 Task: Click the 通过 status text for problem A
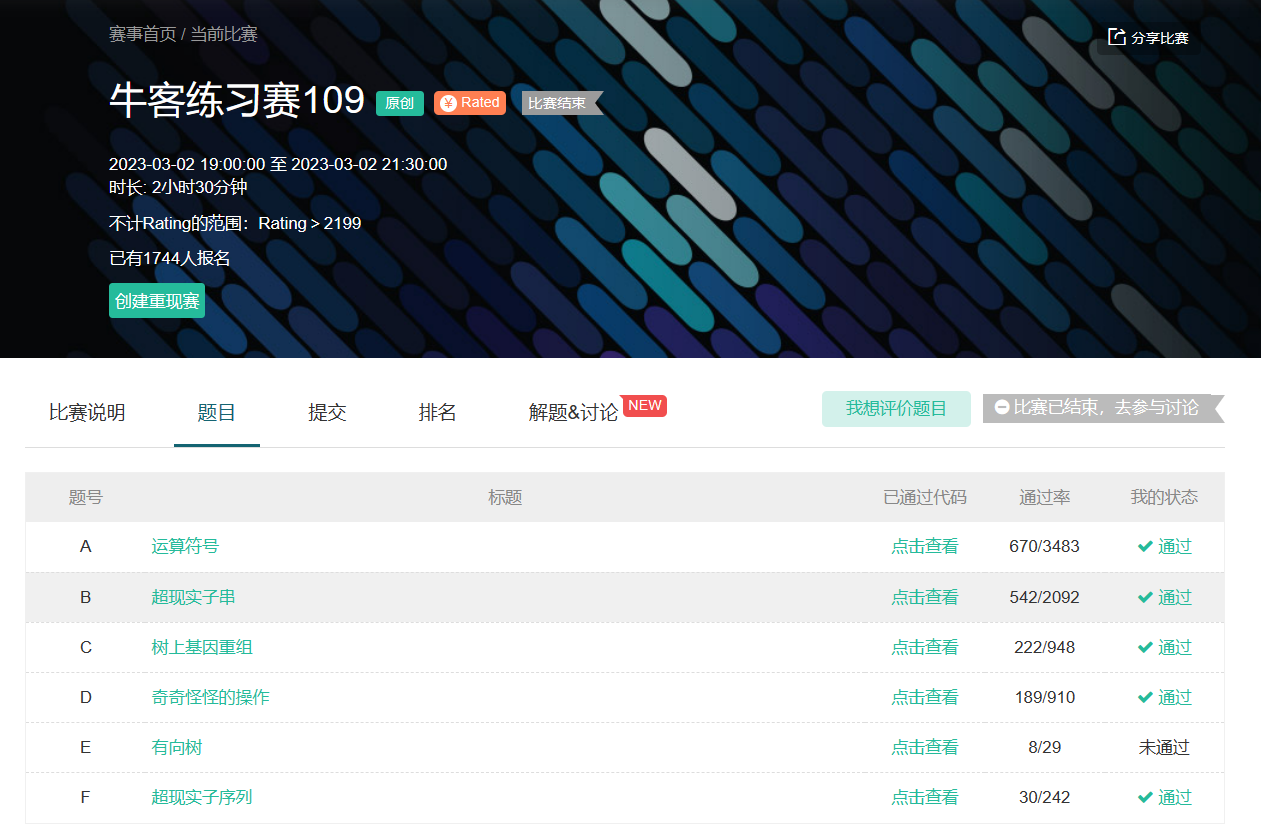[x=1175, y=546]
